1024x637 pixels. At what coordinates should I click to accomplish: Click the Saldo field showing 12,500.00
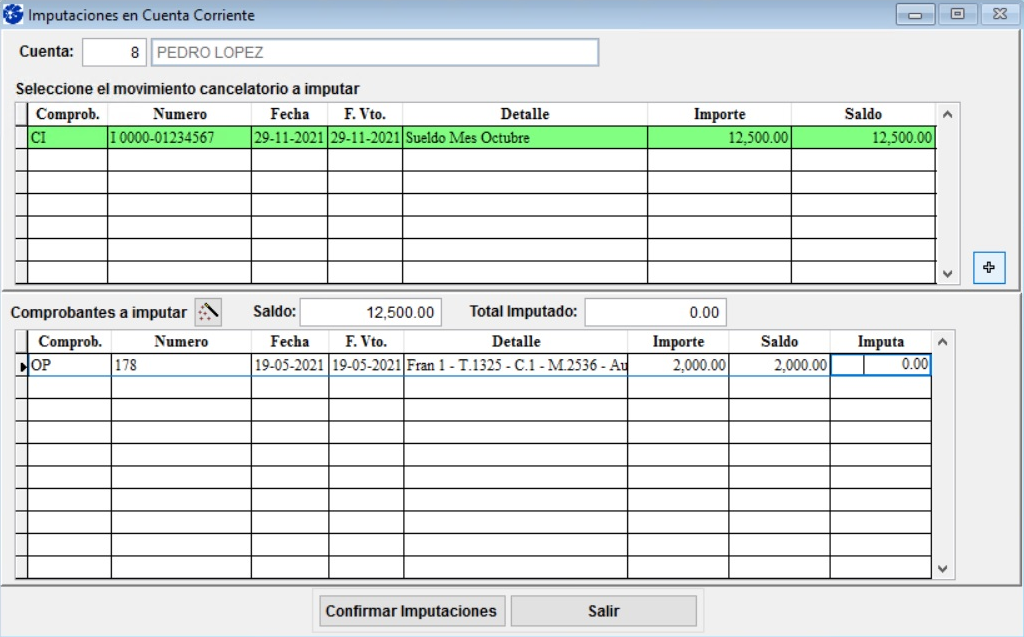371,312
